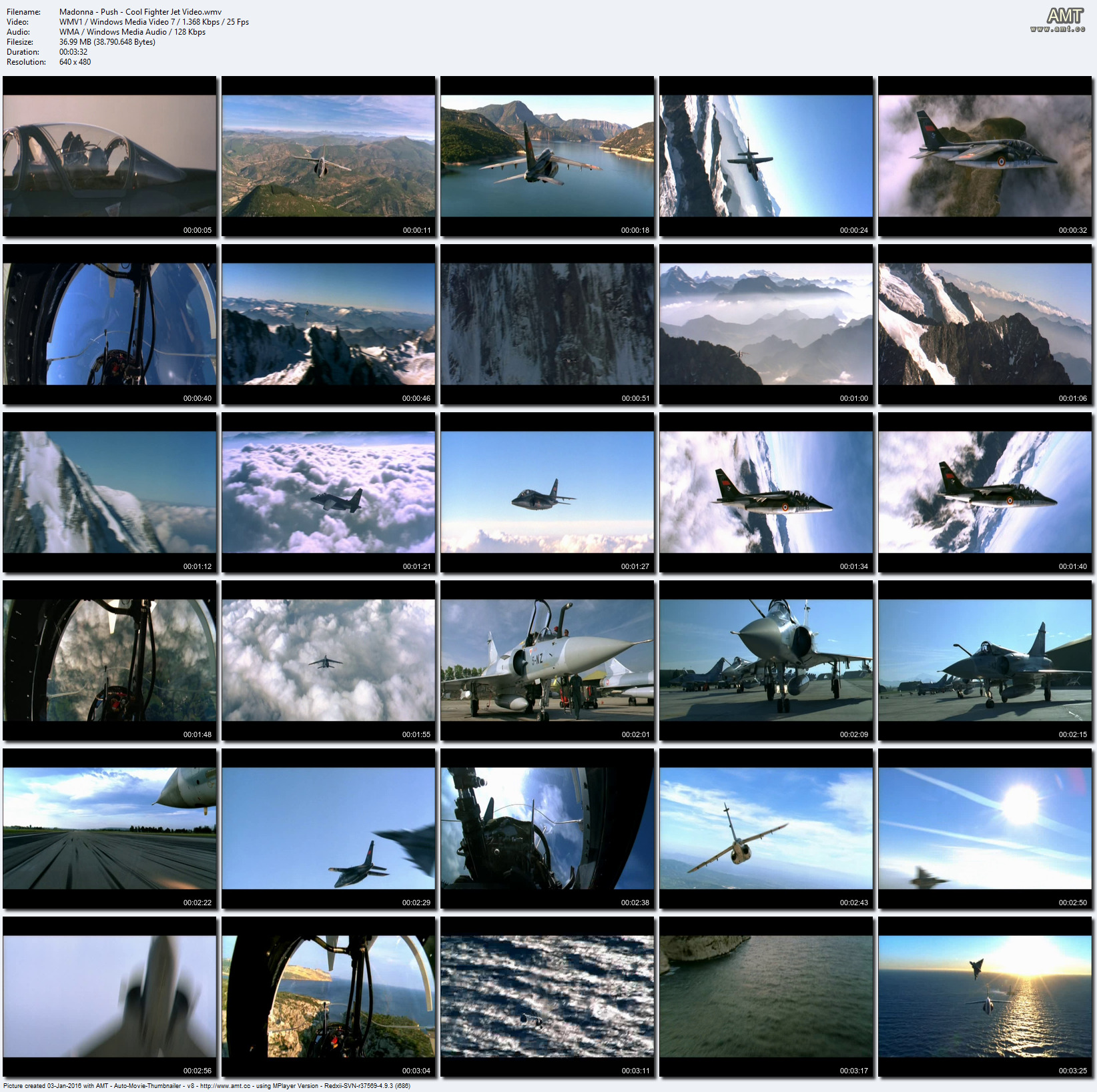Click the http://www.amt.cc URL in footer
This screenshot has height=1092, width=1097.
coord(225,1086)
